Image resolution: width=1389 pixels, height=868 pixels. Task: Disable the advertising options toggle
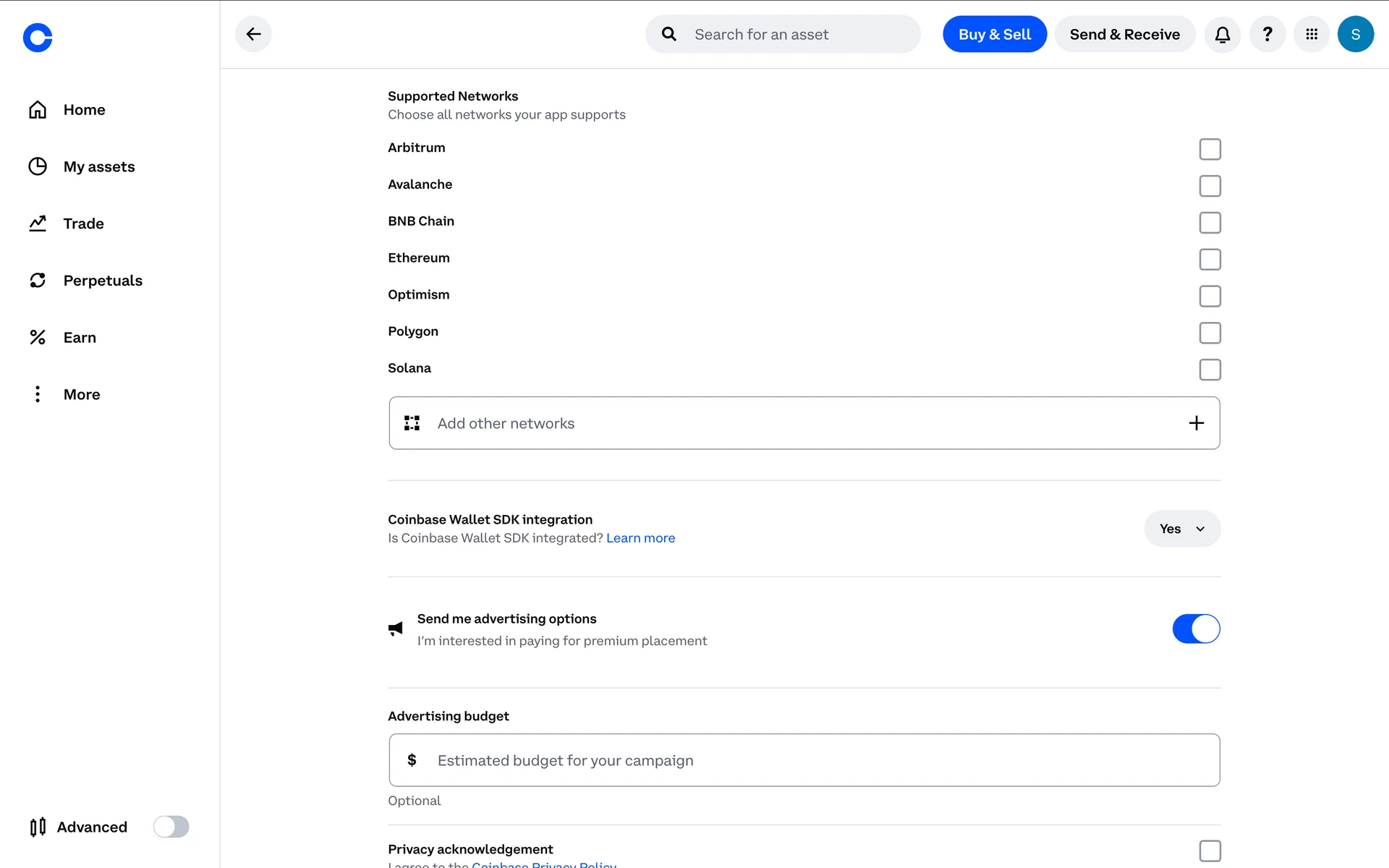coord(1196,629)
